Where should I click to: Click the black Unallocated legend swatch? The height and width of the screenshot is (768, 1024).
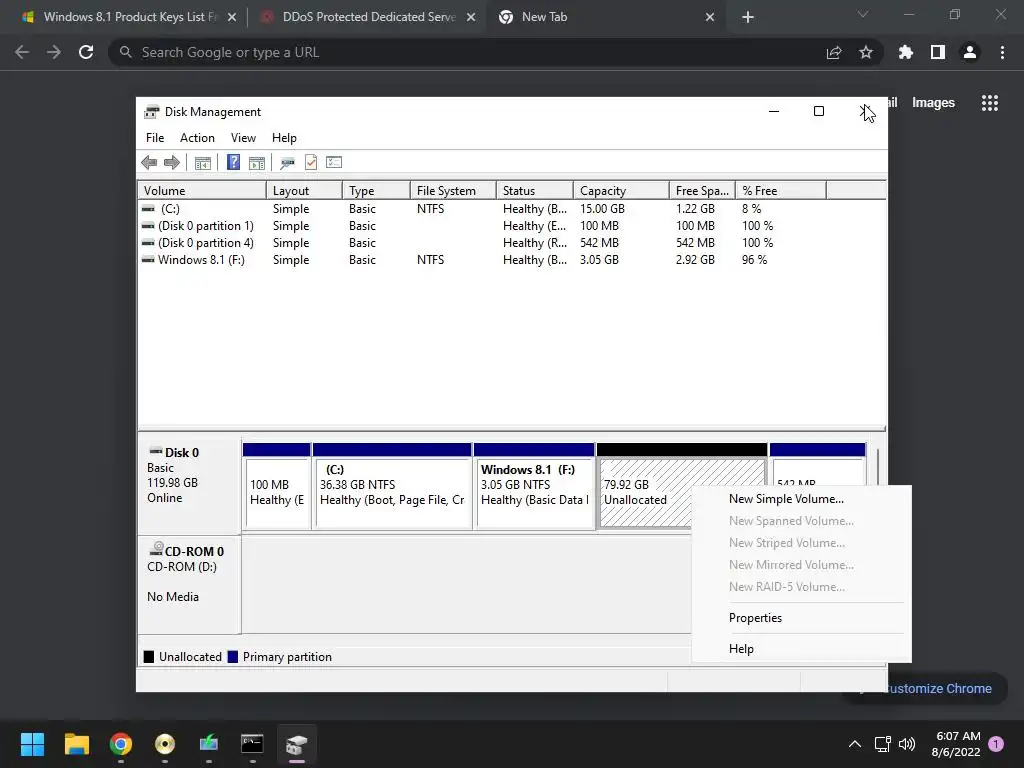click(149, 657)
